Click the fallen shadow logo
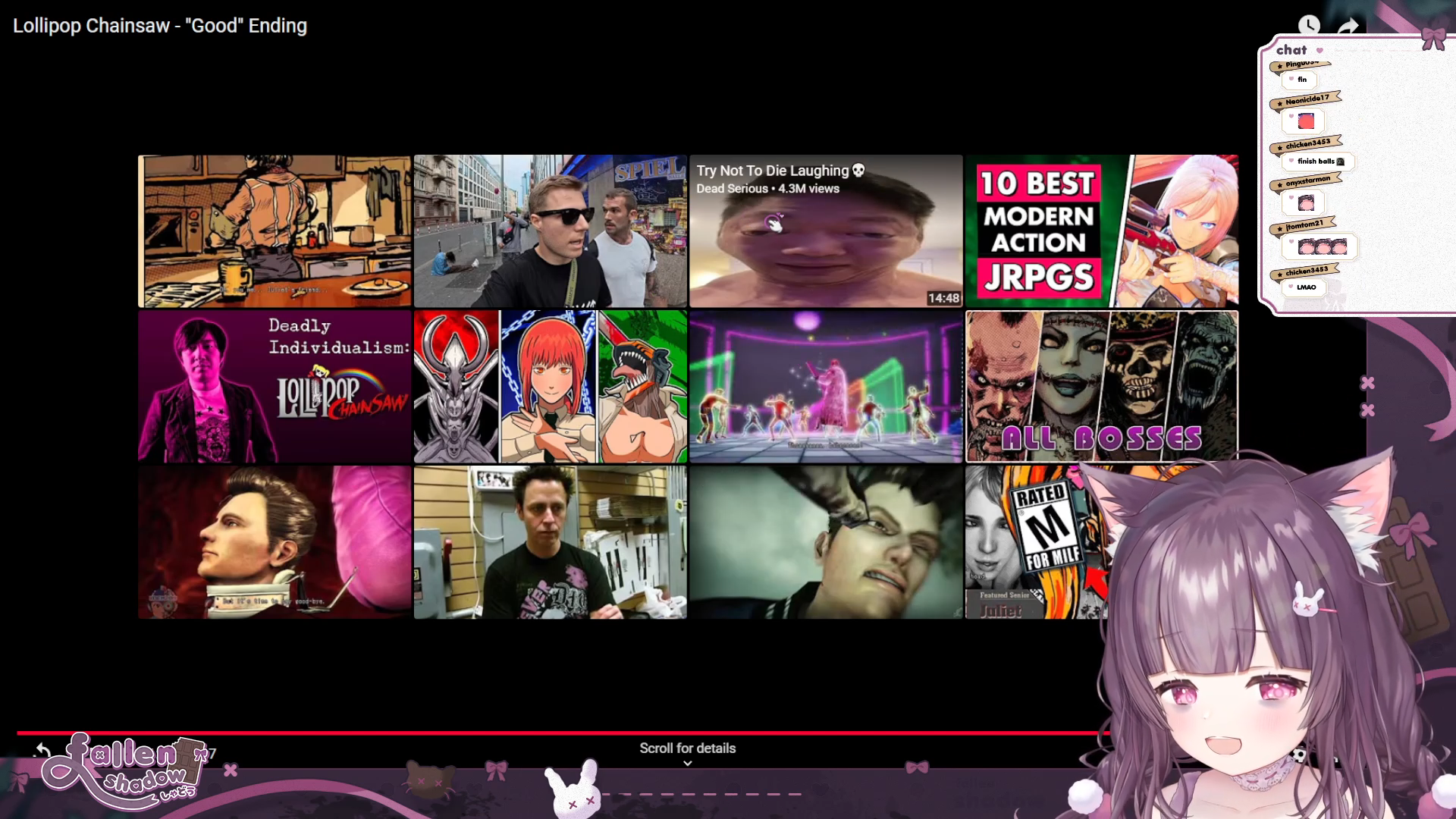Image resolution: width=1456 pixels, height=819 pixels. tap(125, 770)
